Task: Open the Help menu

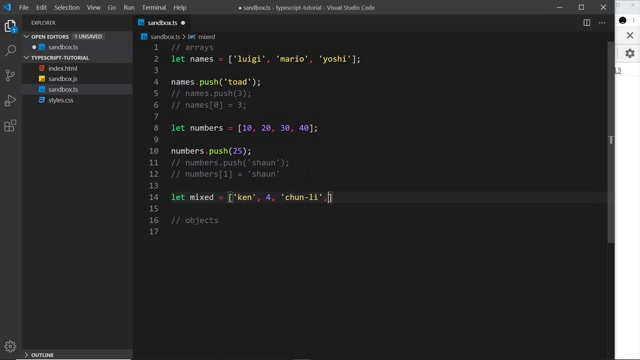Action: pos(180,7)
